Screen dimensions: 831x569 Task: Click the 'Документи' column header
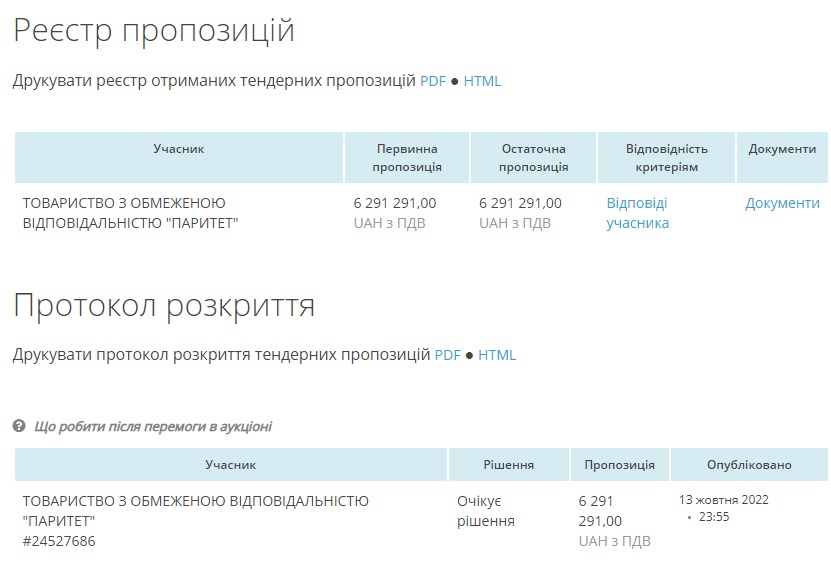tap(782, 158)
